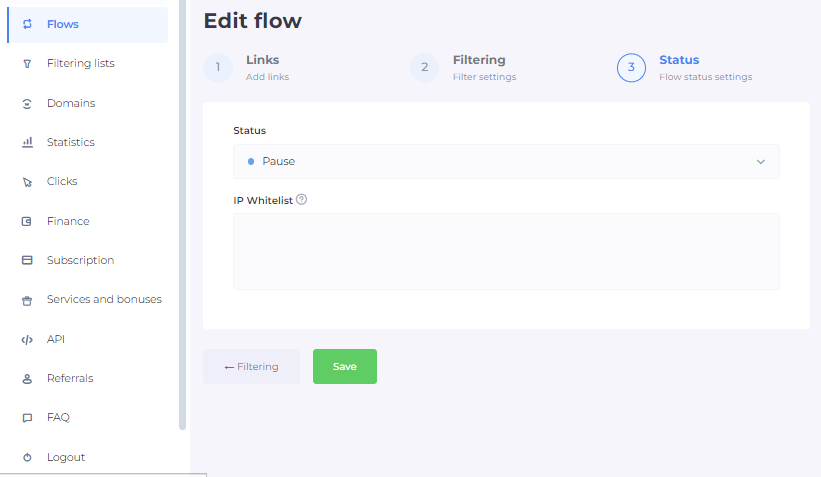Click the Clicks cursor icon

click(27, 182)
